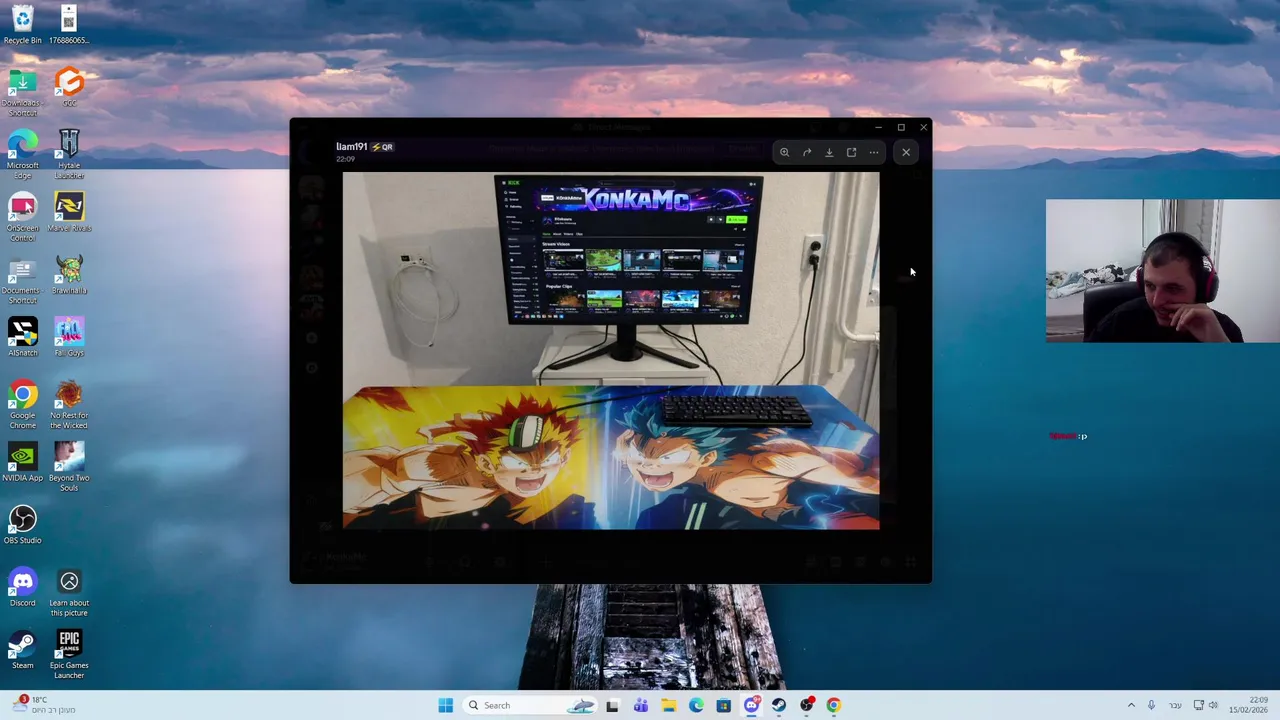Viewport: 1280px width, 720px height.
Task: Open the QR code image file on desktop
Action: click(x=69, y=25)
